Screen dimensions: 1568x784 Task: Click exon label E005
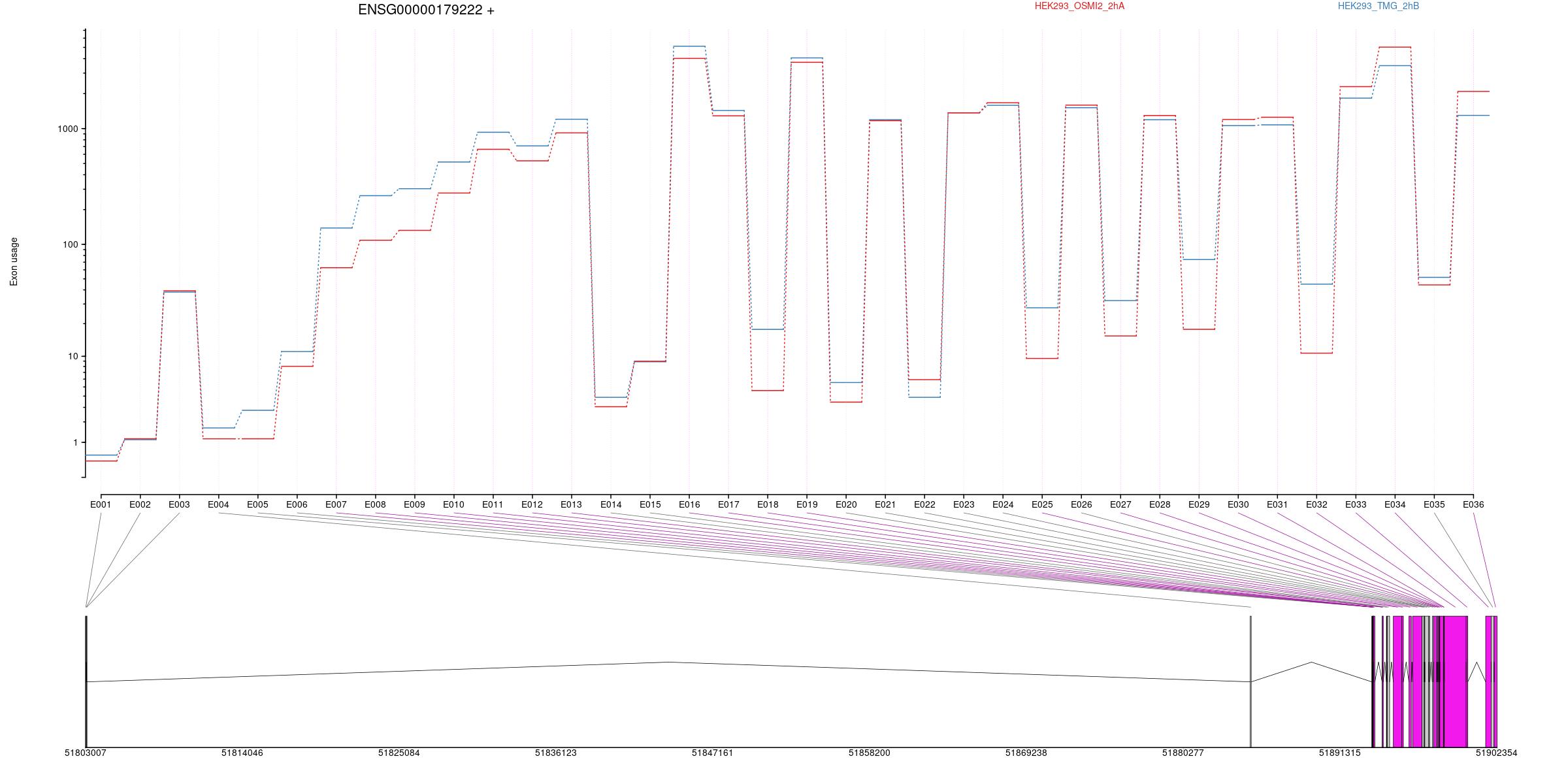click(x=257, y=504)
